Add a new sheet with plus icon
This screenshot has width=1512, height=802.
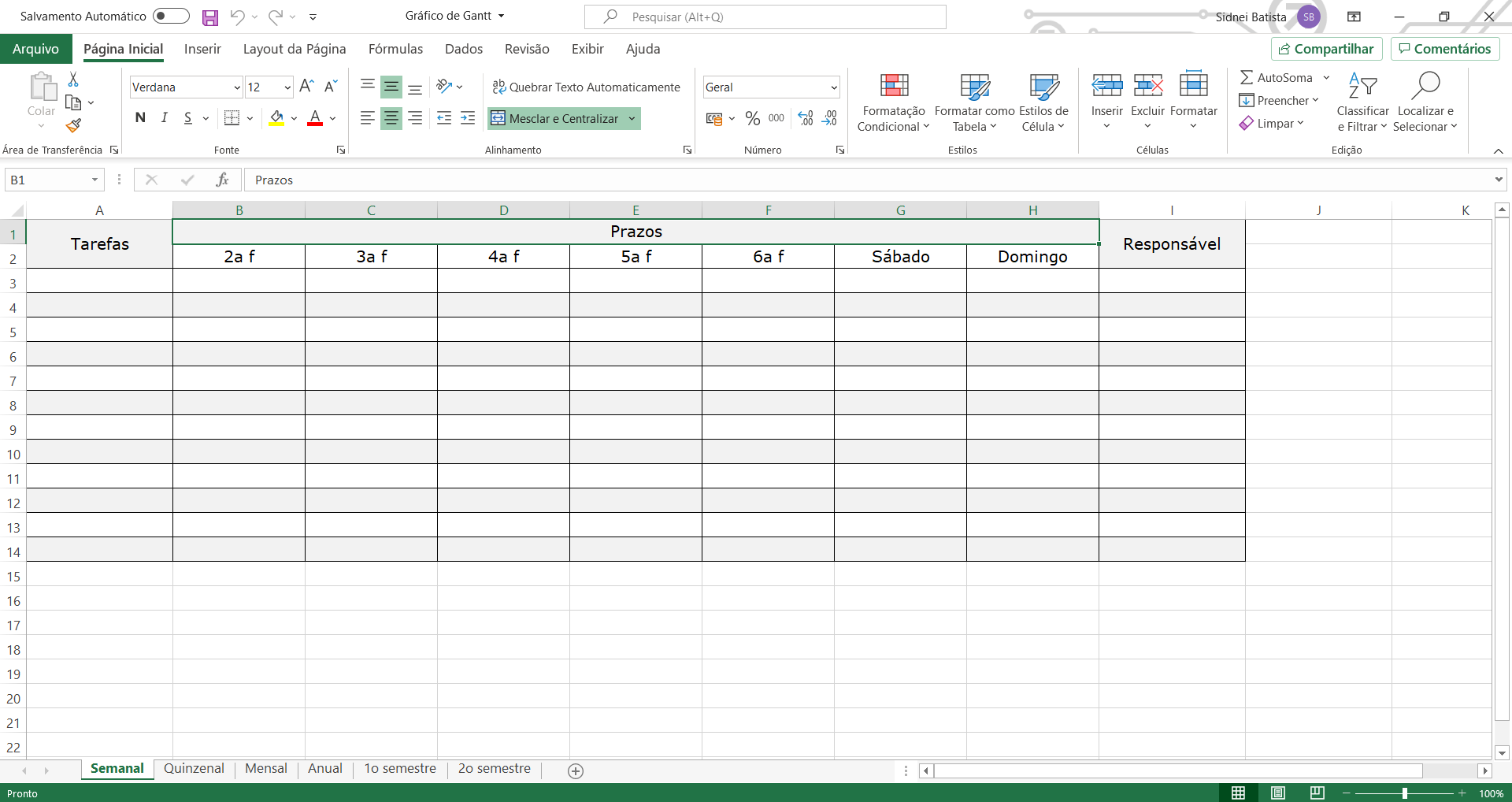(576, 771)
